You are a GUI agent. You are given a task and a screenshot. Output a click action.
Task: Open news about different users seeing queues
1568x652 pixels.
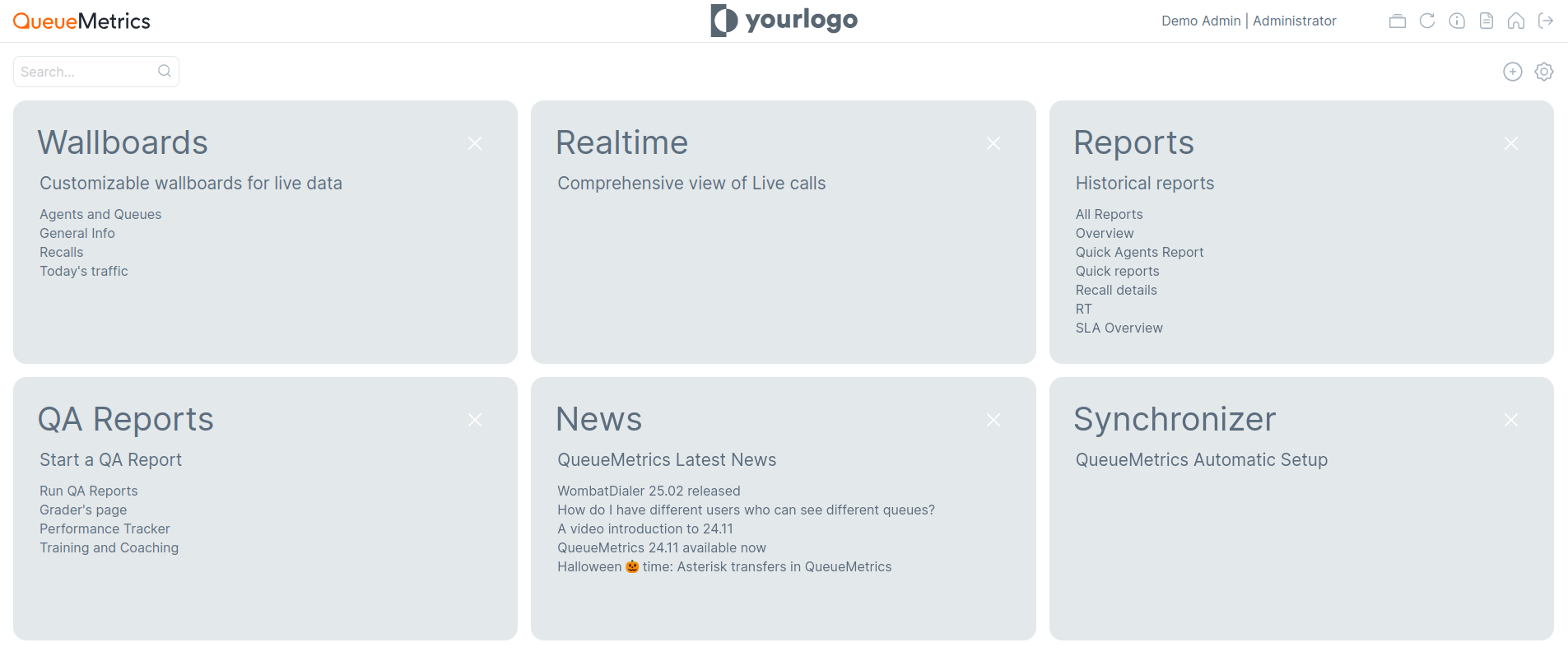(746, 510)
